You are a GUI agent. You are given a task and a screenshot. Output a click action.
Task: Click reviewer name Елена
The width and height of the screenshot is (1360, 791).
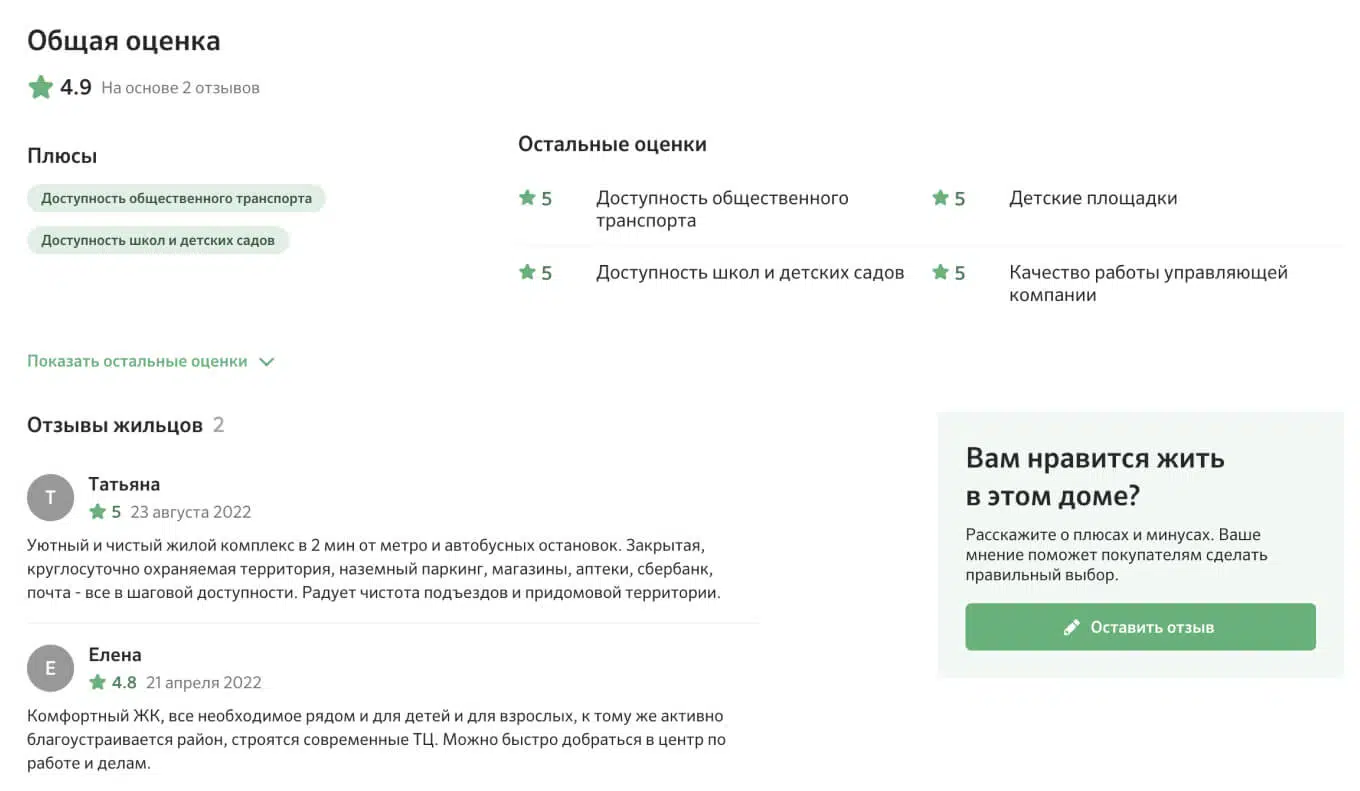pyautogui.click(x=115, y=655)
